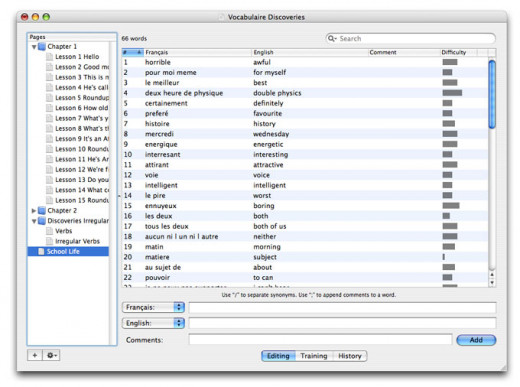This screenshot has height=387, width=520.
Task: Sort by the Difficulty column header
Action: (459, 52)
